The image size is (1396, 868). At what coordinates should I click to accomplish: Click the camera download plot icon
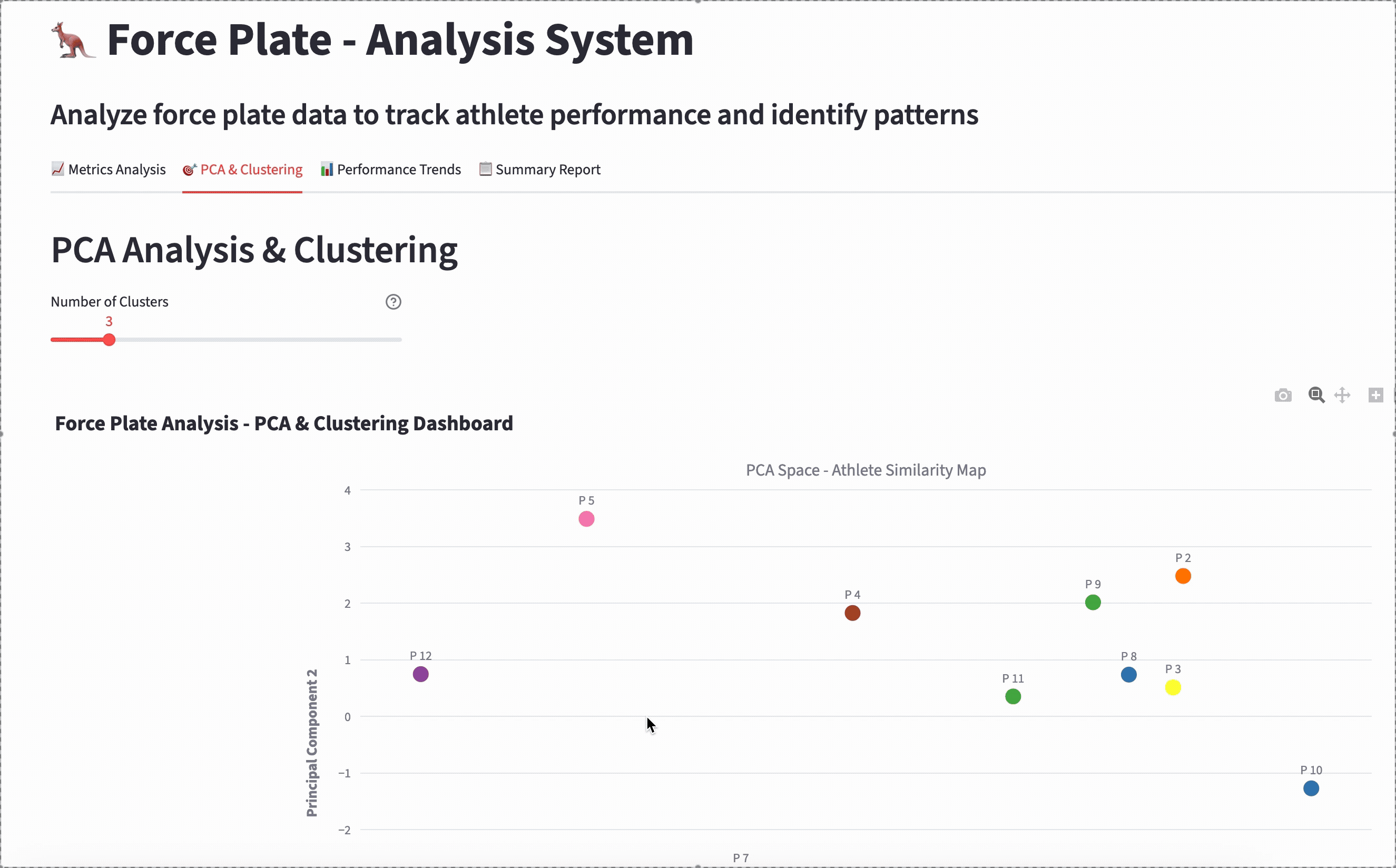[x=1283, y=396]
